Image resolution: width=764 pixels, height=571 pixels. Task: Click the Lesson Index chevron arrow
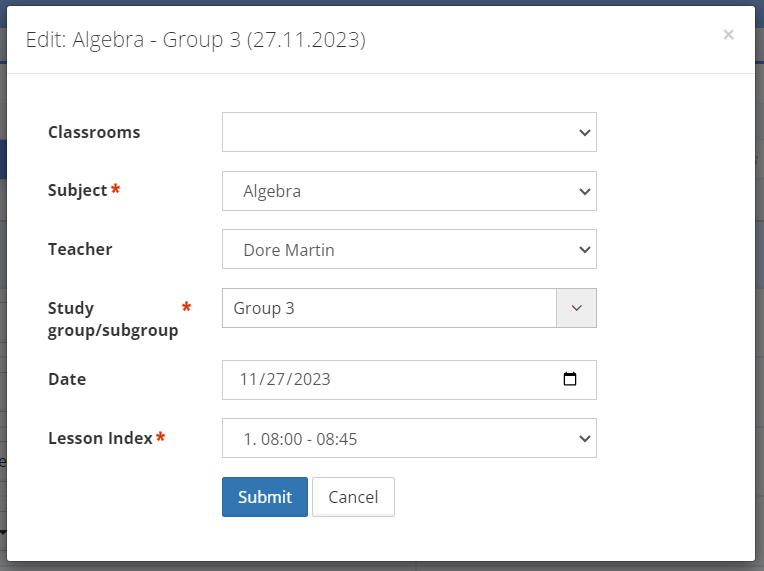(585, 438)
